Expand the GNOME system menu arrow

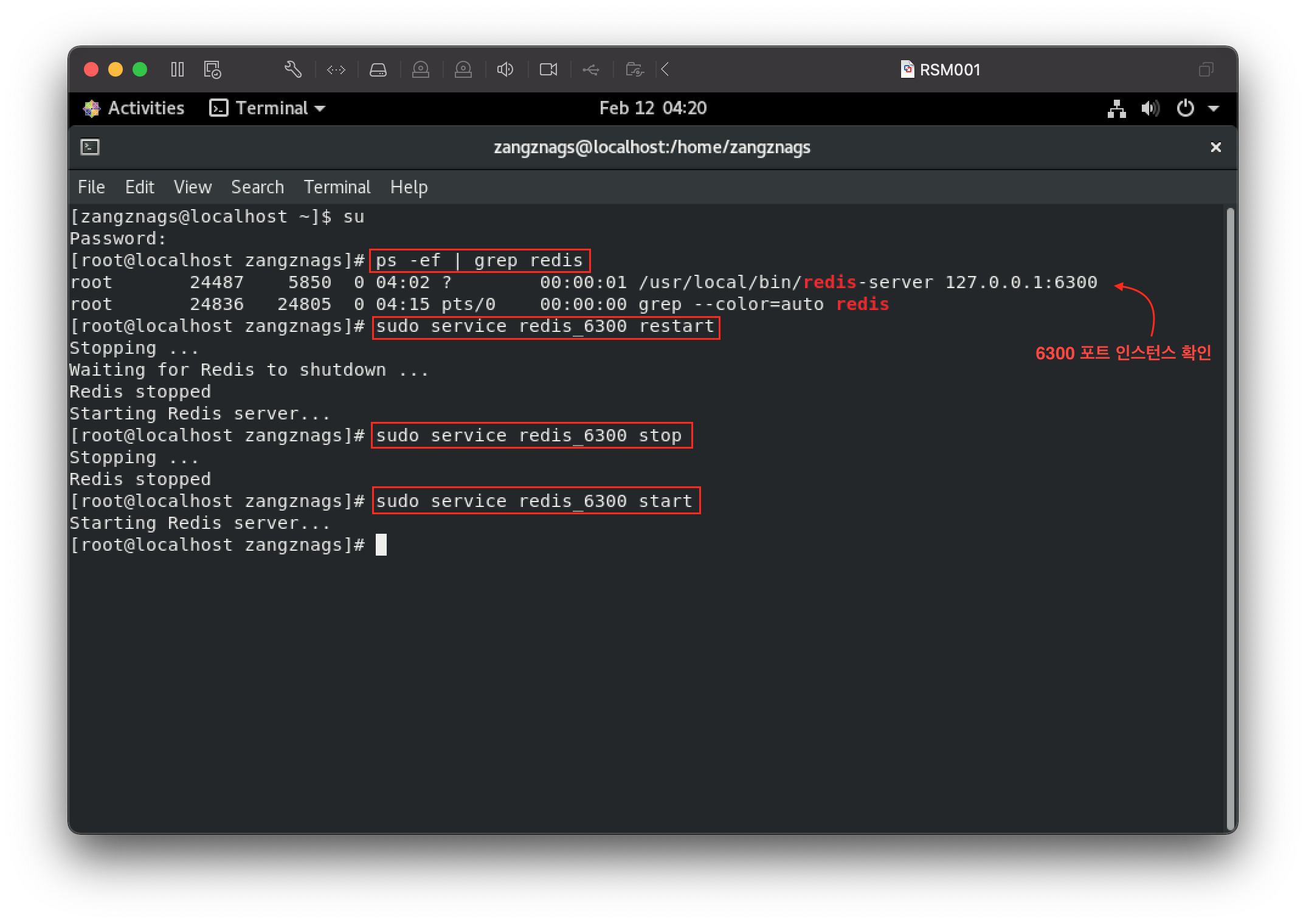pyautogui.click(x=1214, y=109)
